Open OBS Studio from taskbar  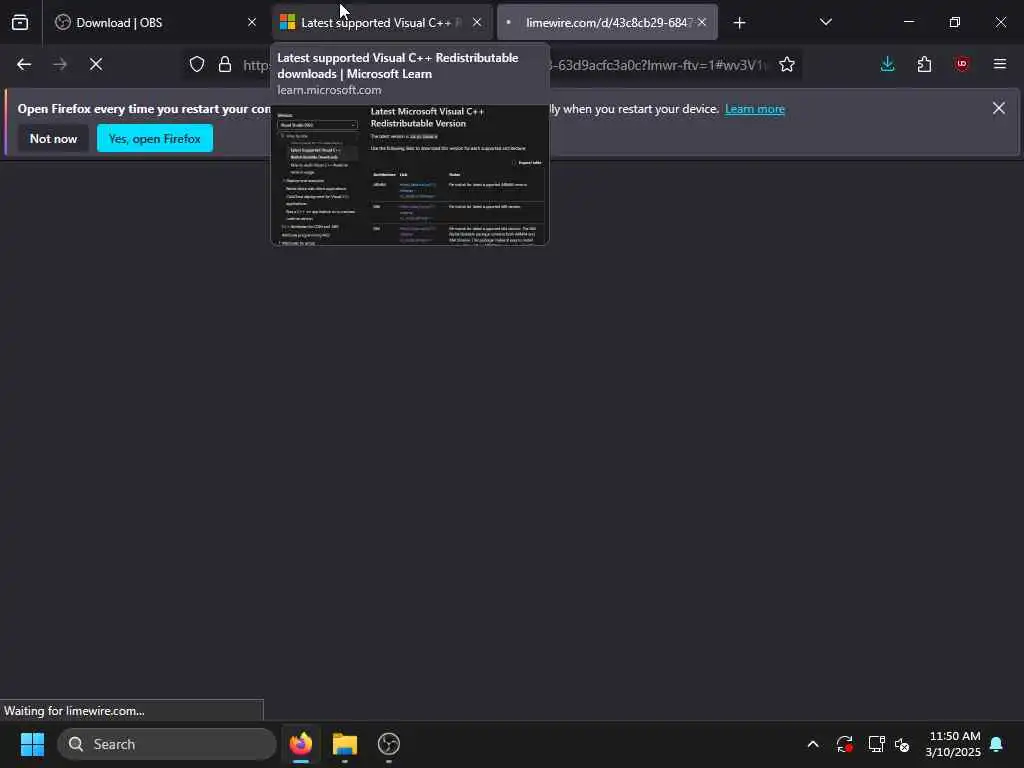[389, 744]
